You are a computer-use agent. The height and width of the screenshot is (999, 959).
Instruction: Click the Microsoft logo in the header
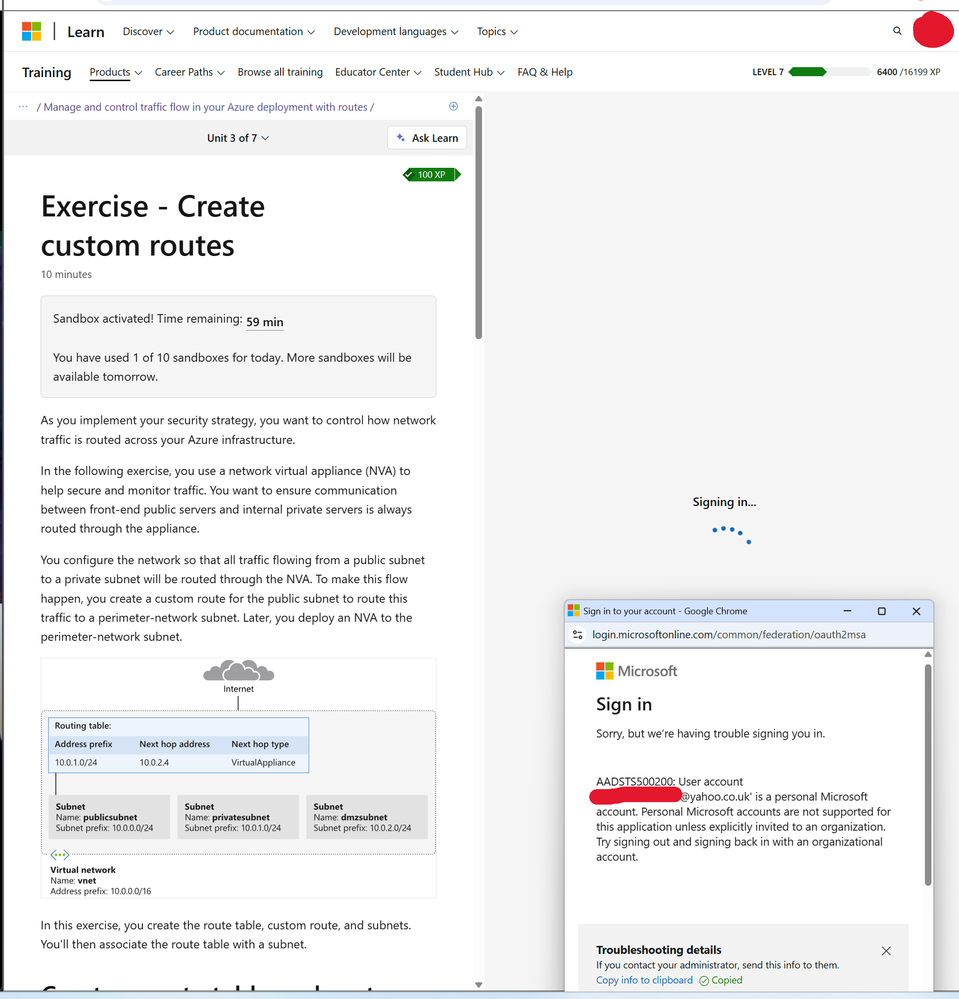31,31
